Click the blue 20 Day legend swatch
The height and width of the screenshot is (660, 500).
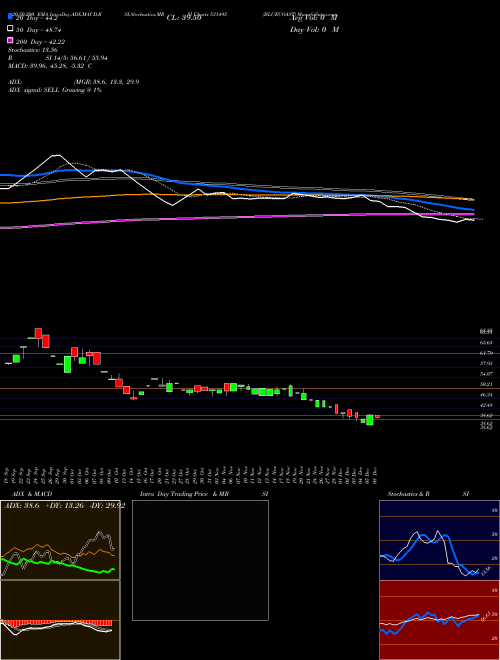[10, 16]
